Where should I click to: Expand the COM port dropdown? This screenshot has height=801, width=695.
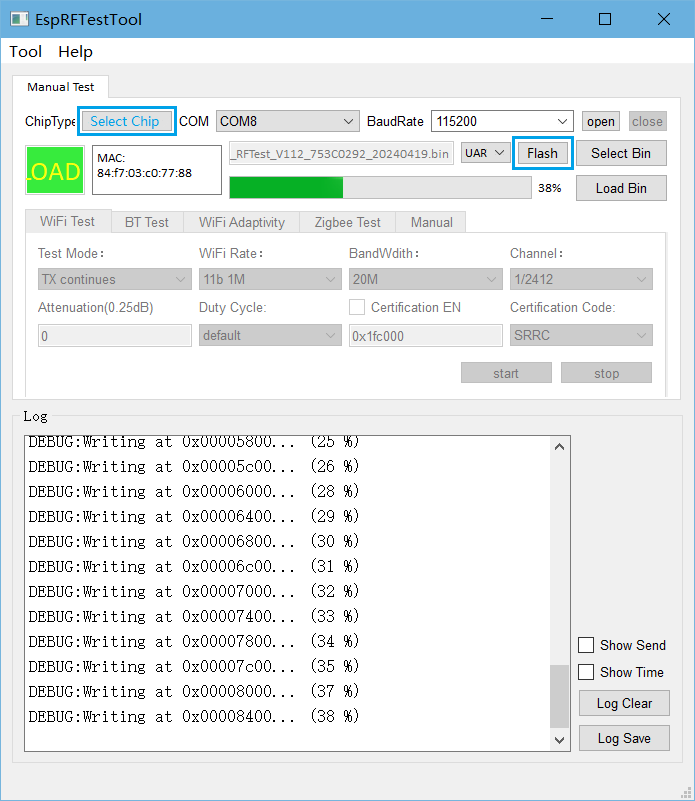coord(287,121)
